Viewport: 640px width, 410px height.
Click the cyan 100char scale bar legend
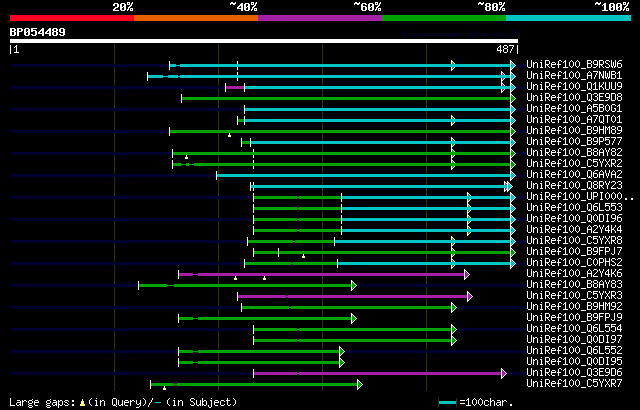(x=447, y=403)
